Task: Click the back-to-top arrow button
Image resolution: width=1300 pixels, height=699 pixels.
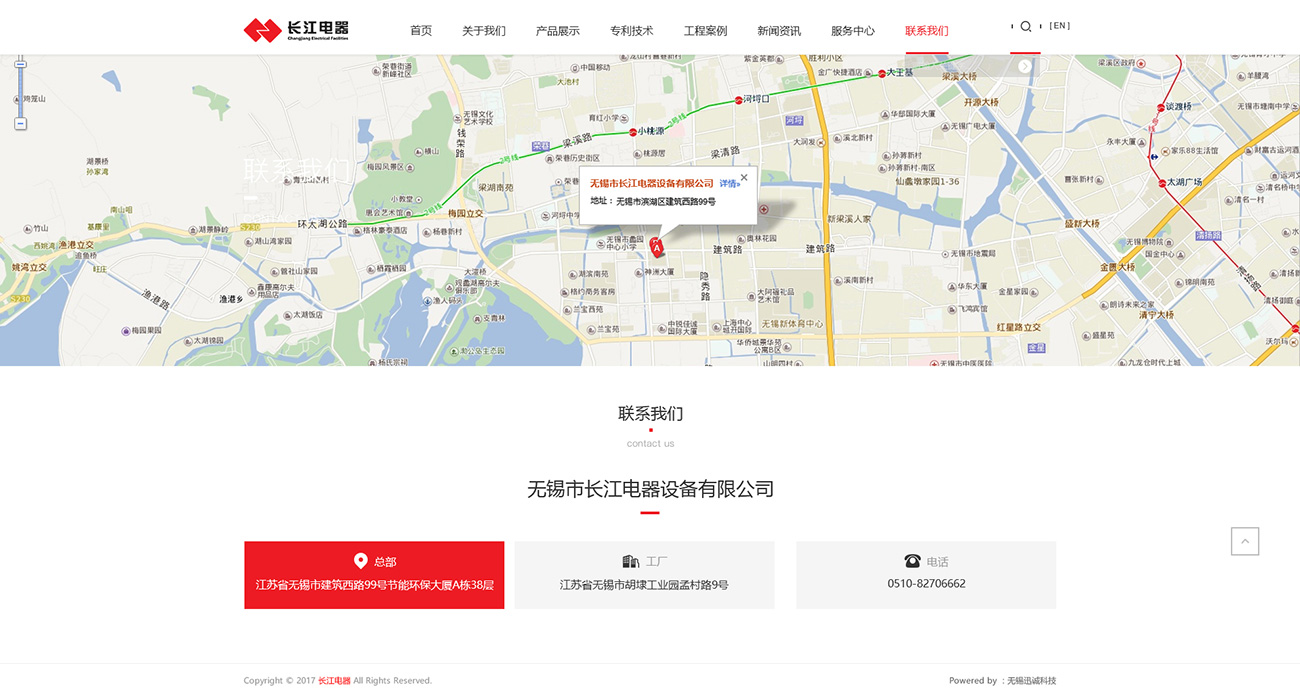Action: [x=1244, y=541]
